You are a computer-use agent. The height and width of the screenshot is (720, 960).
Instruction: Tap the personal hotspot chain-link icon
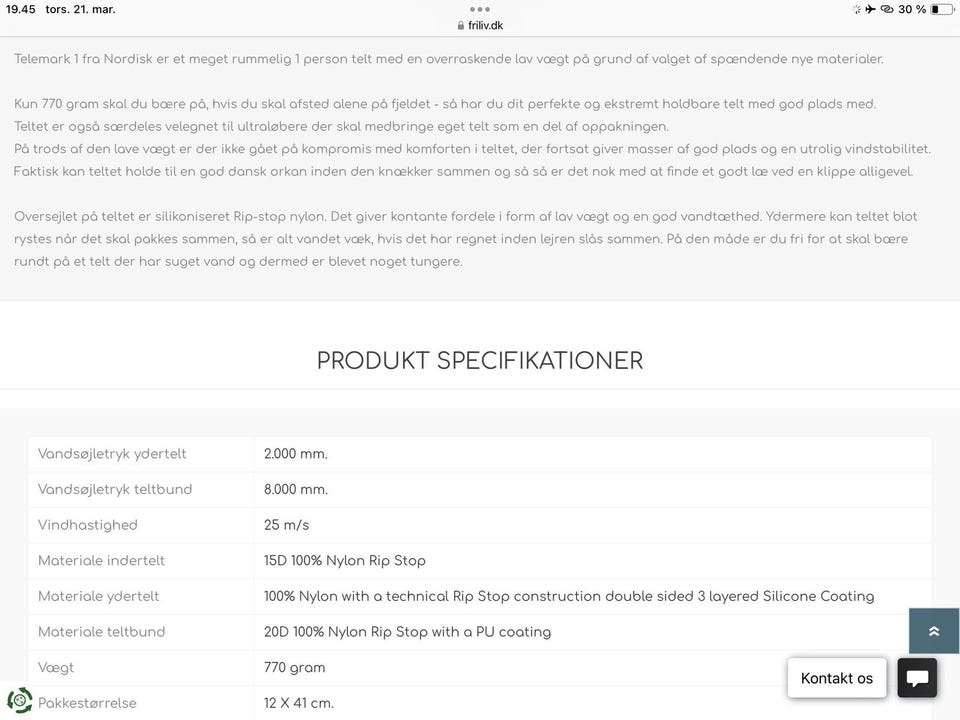886,9
